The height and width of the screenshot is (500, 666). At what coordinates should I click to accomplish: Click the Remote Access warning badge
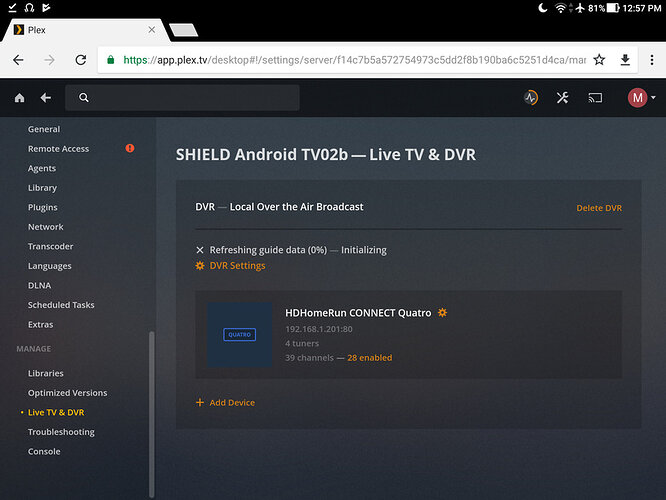tap(130, 148)
